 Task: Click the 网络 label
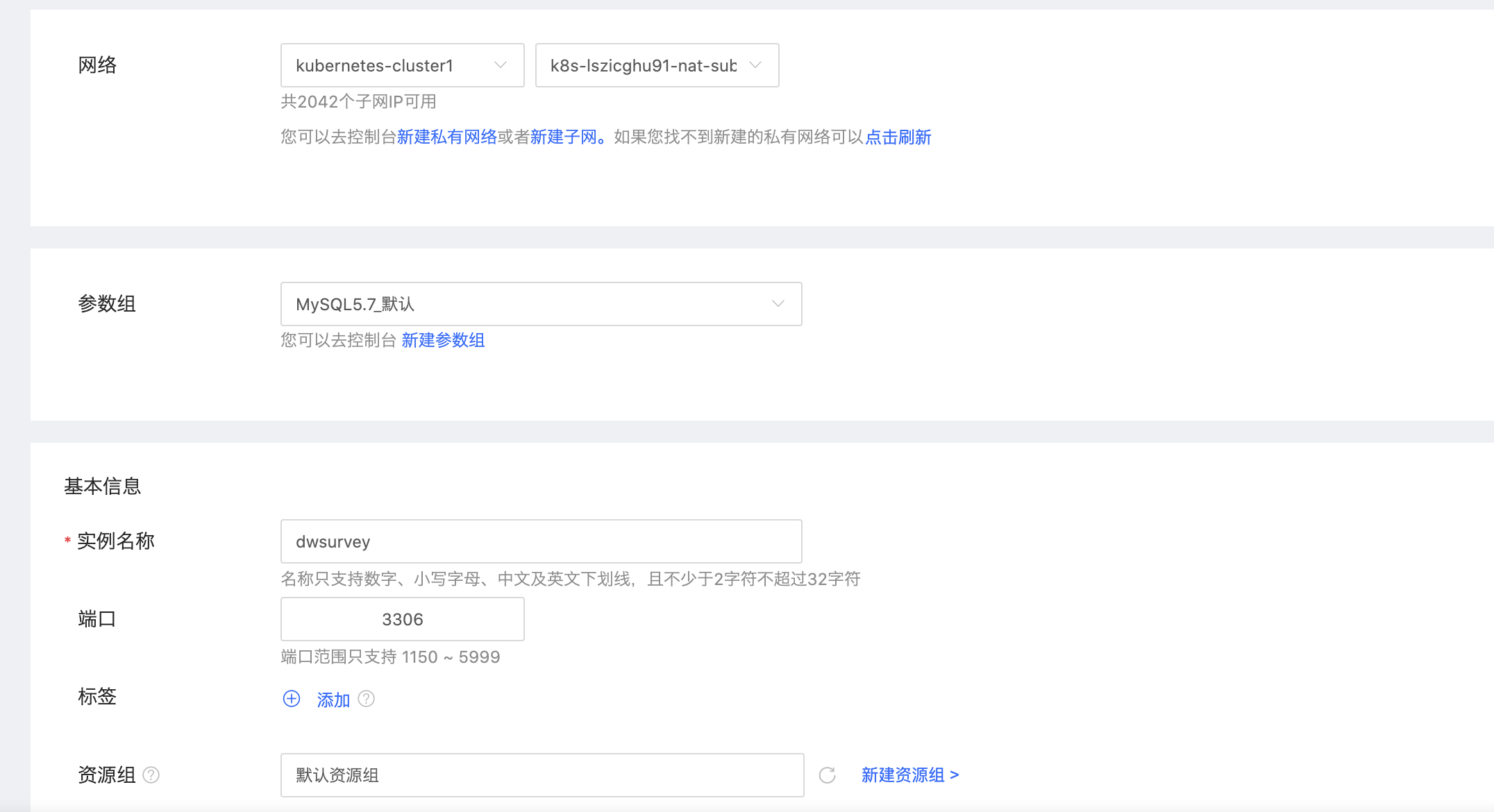coord(97,65)
